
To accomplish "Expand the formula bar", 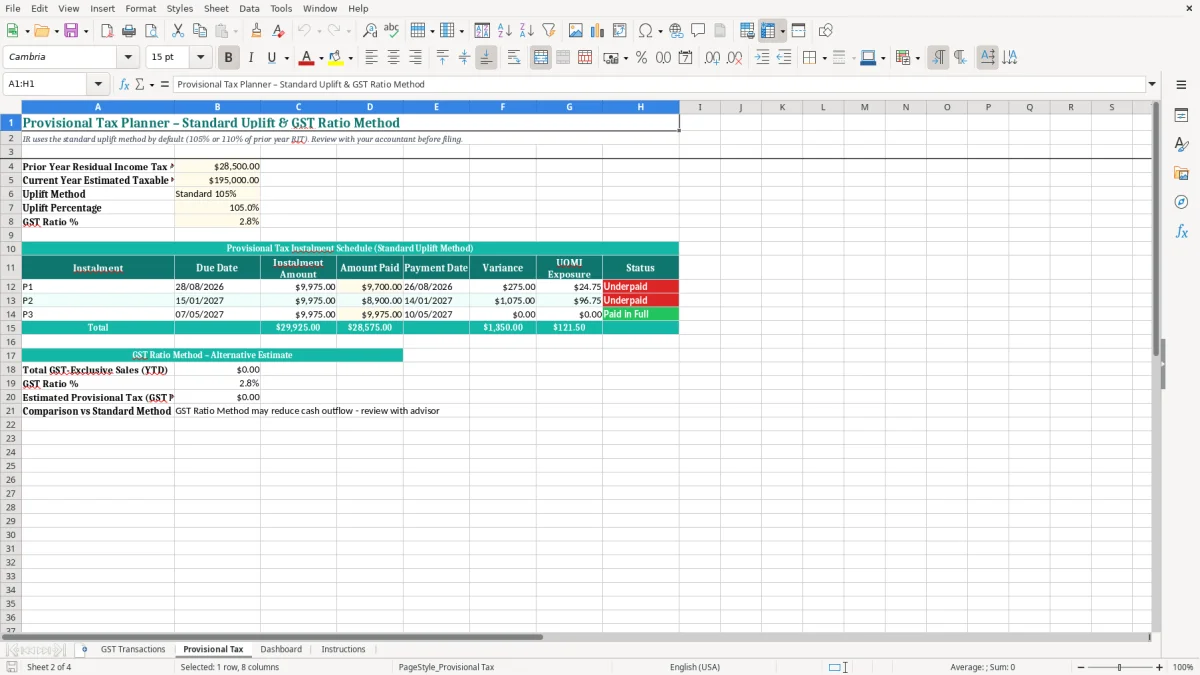I will tap(1152, 84).
